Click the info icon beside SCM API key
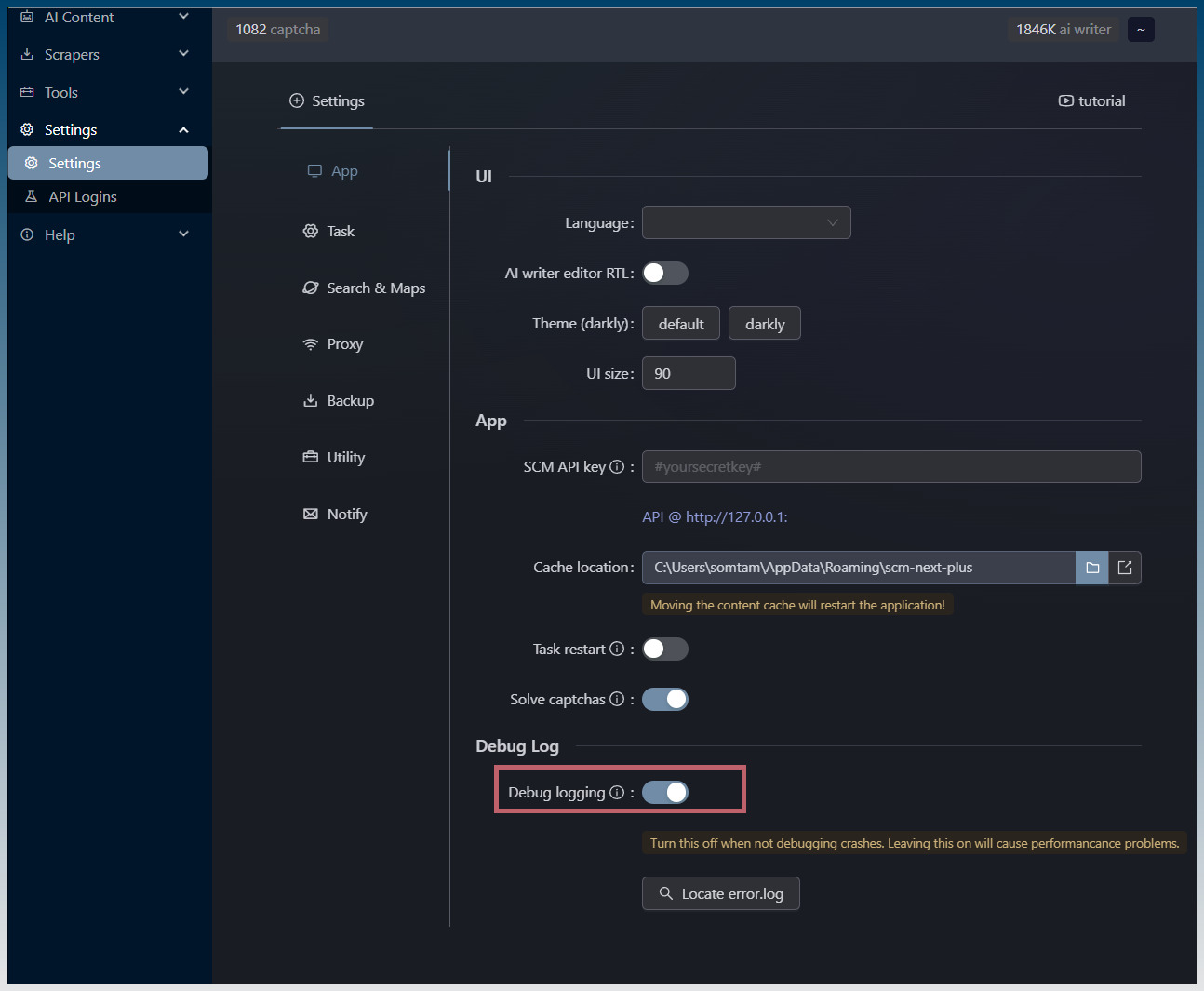This screenshot has width=1204, height=991. (617, 467)
